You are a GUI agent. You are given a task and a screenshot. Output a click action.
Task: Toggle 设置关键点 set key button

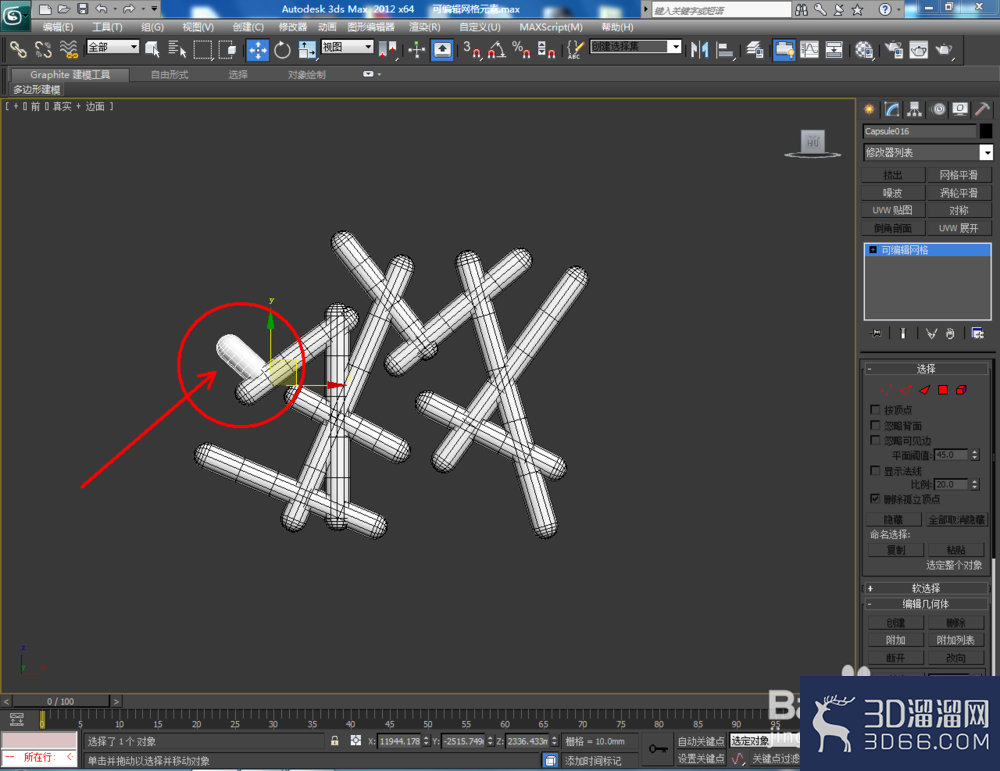(x=701, y=758)
